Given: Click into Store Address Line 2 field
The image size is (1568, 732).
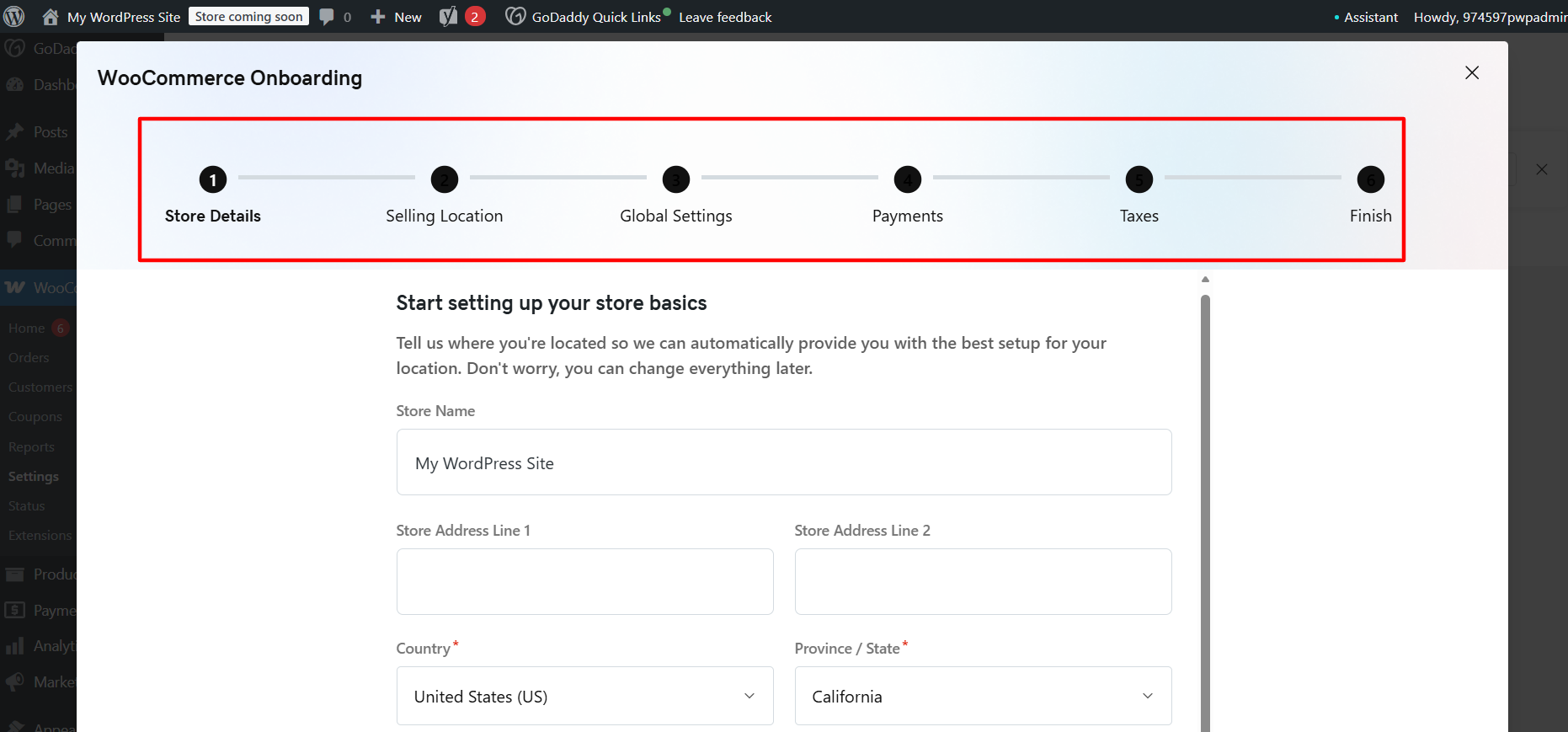Looking at the screenshot, I should tap(983, 581).
